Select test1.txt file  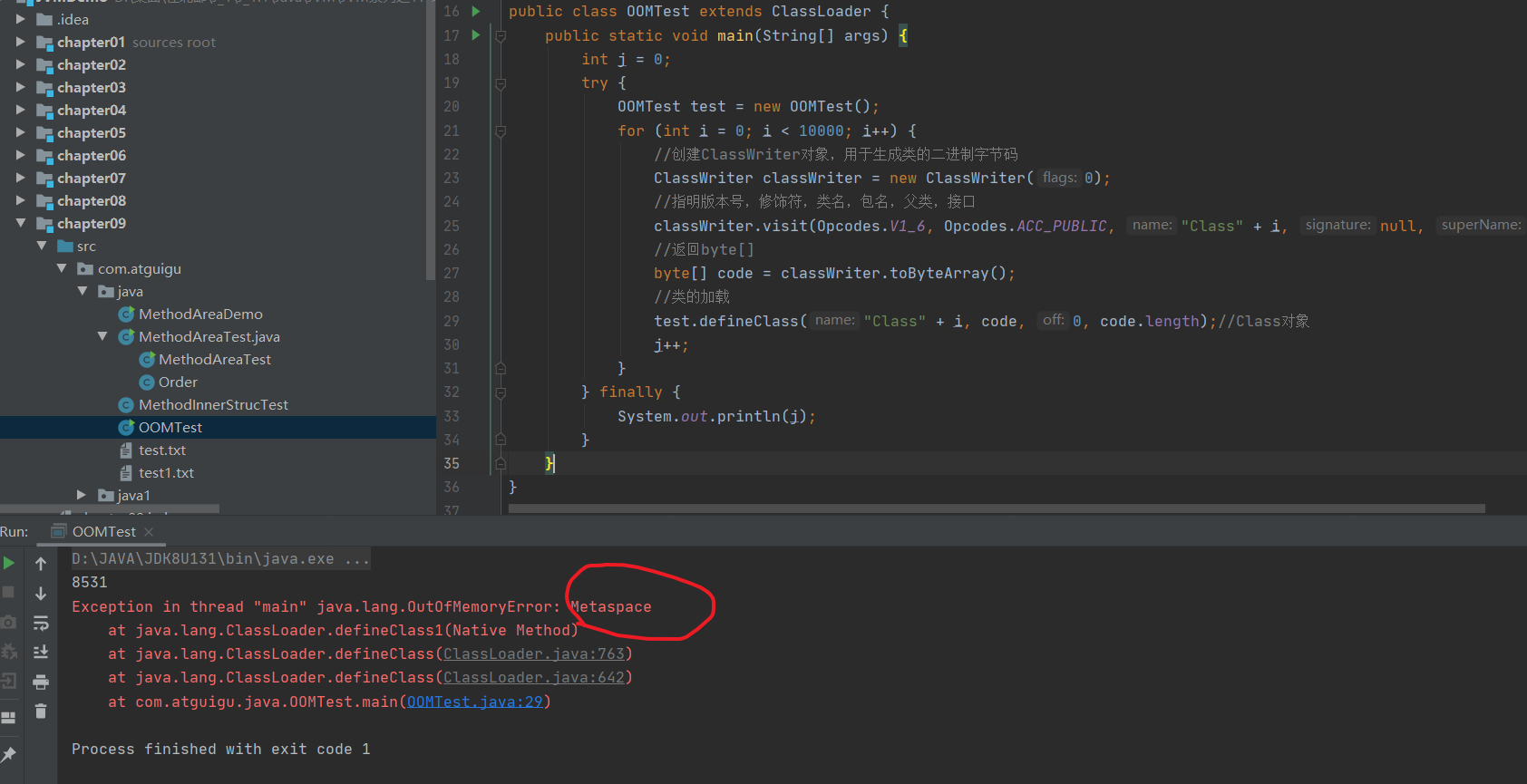[166, 472]
